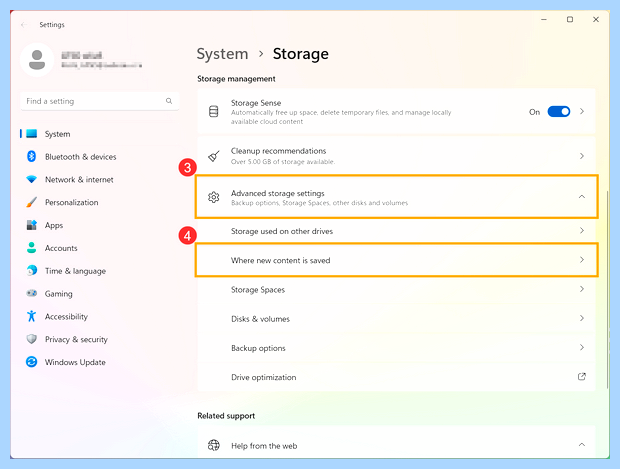The height and width of the screenshot is (469, 620).
Task: Open Storage Sense settings
Action: click(396, 111)
